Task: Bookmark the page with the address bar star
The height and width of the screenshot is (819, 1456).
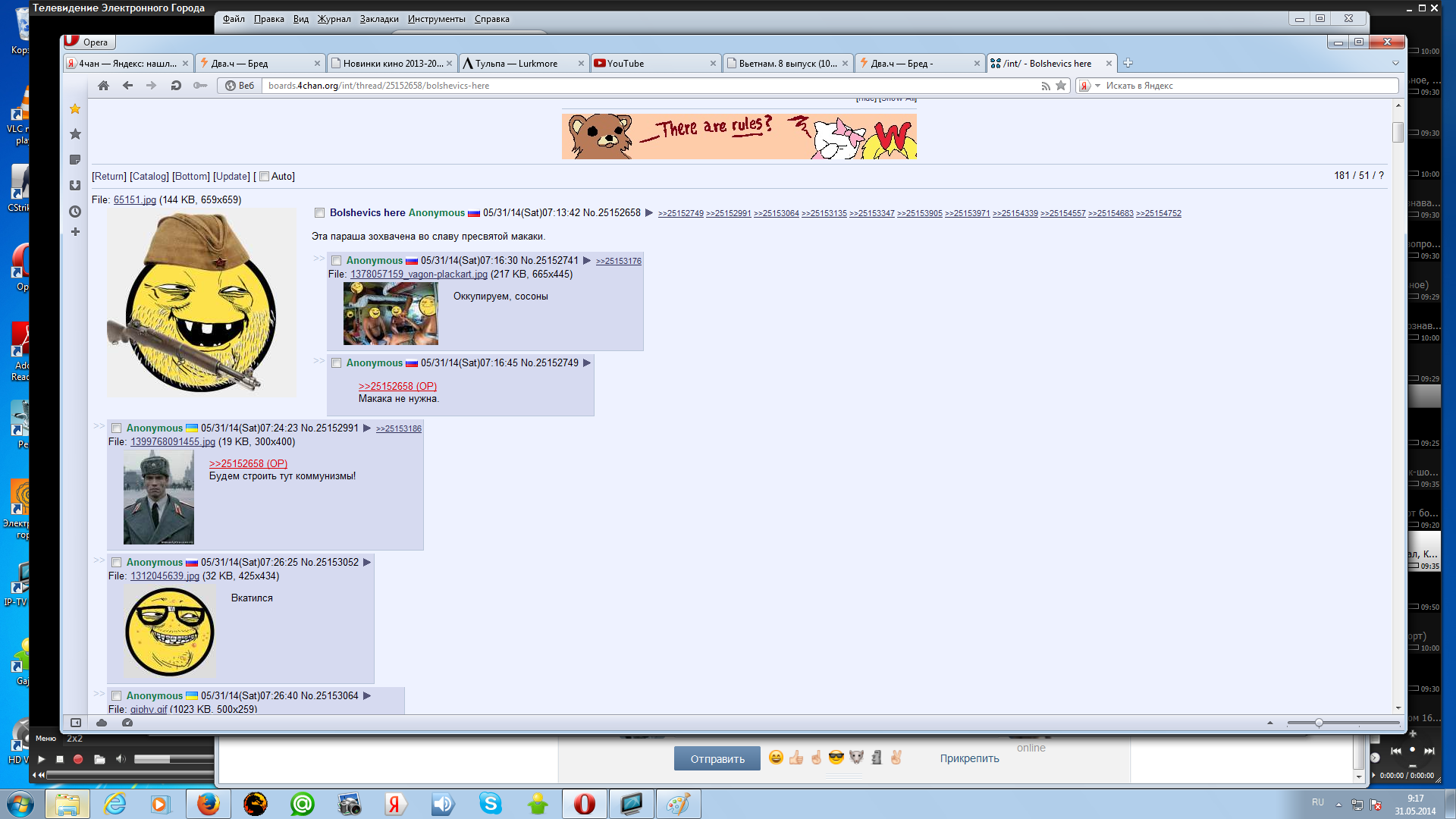Action: tap(1061, 86)
